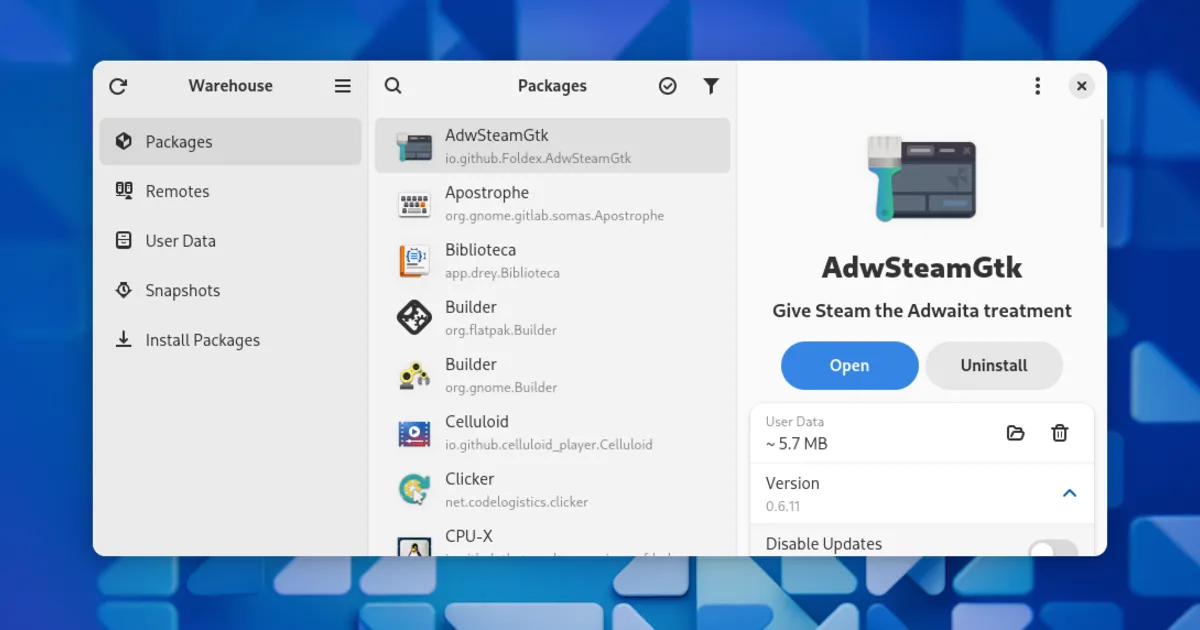Viewport: 1200px width, 630px height.
Task: Click the search packages magnifier icon
Action: (393, 86)
